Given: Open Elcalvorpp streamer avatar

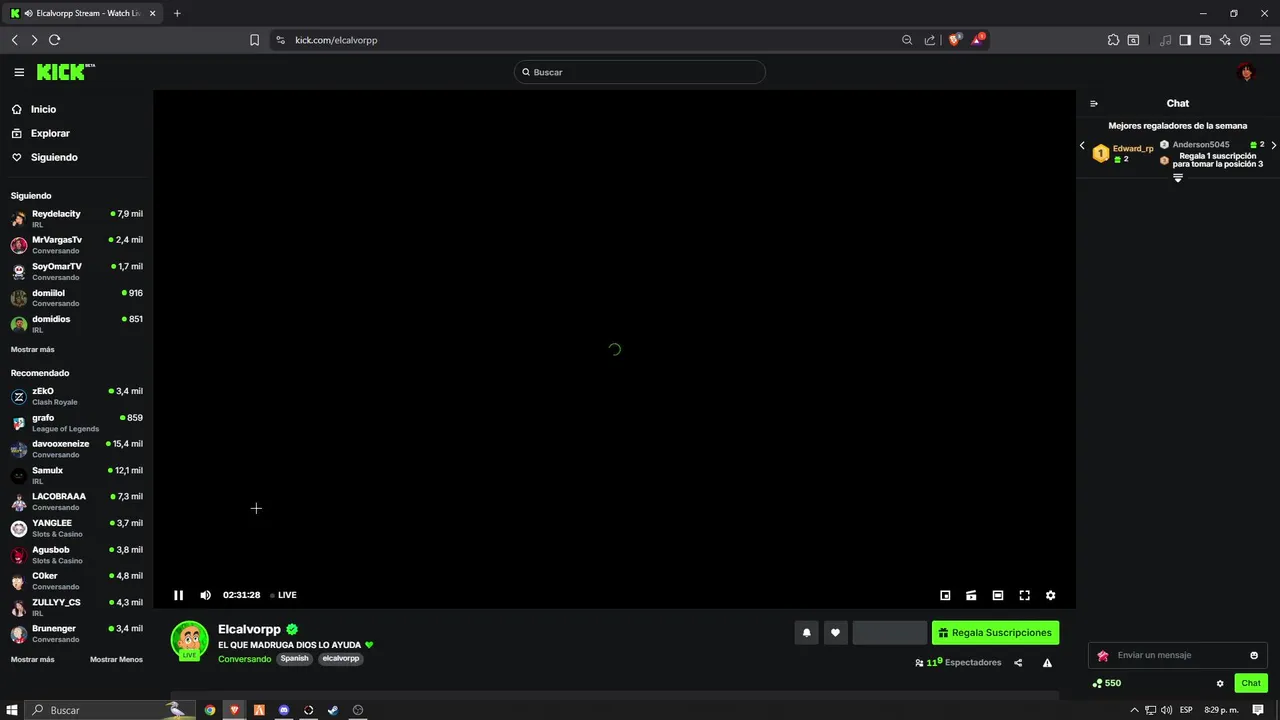Looking at the screenshot, I should point(189,641).
